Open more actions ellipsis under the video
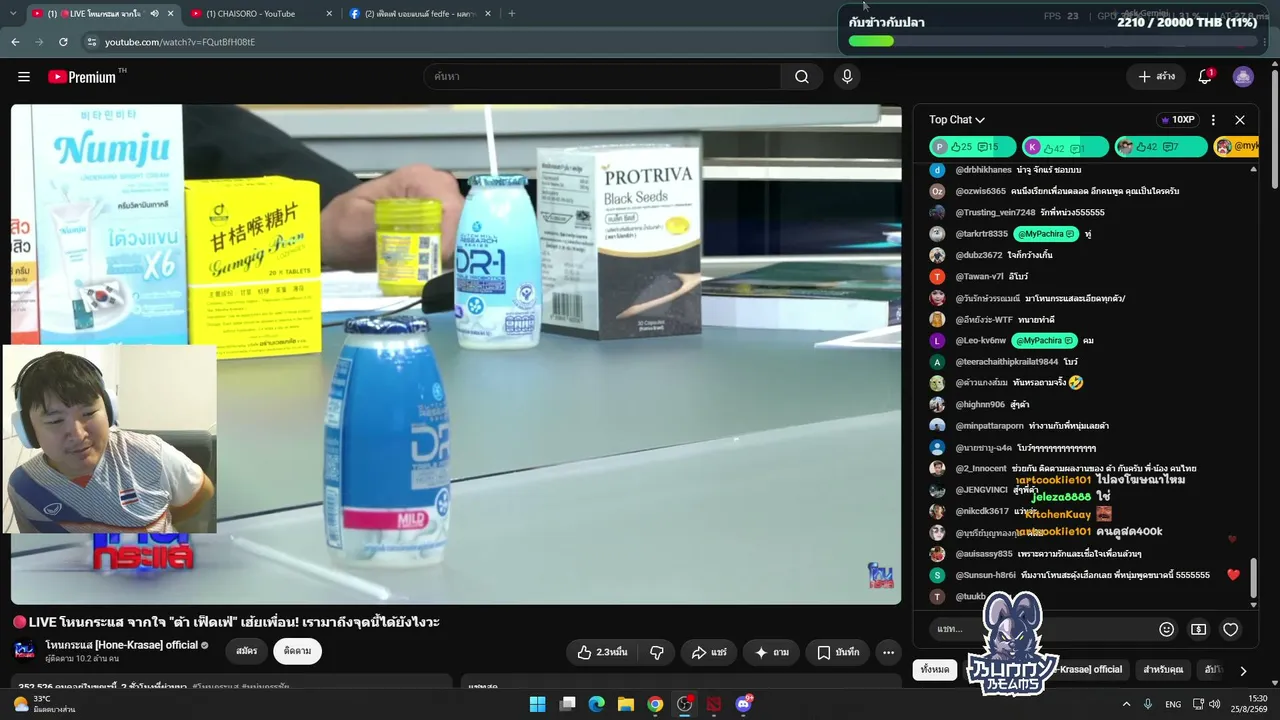 tap(888, 652)
